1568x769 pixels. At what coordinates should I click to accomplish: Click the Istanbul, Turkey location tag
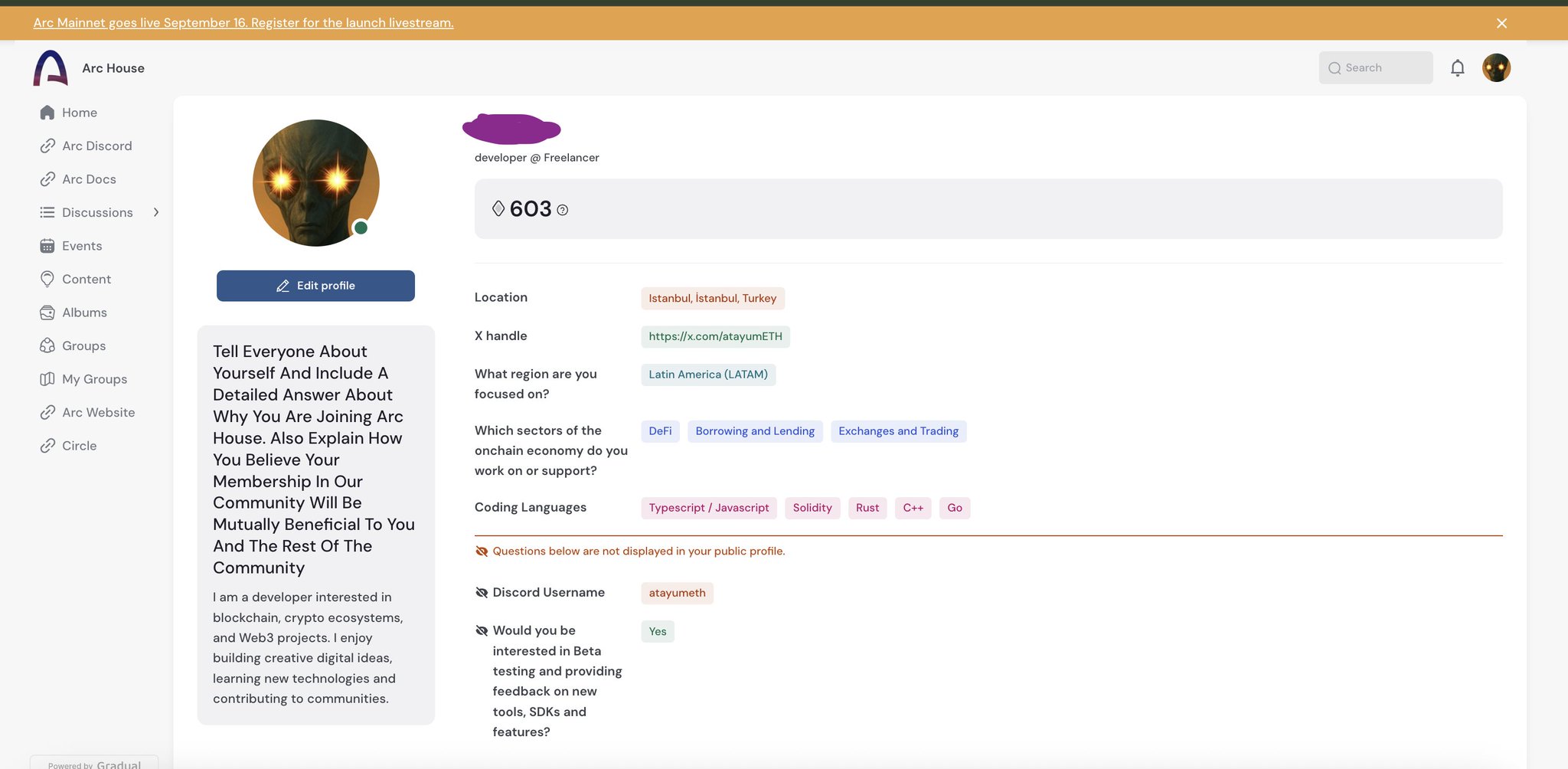[x=713, y=298]
